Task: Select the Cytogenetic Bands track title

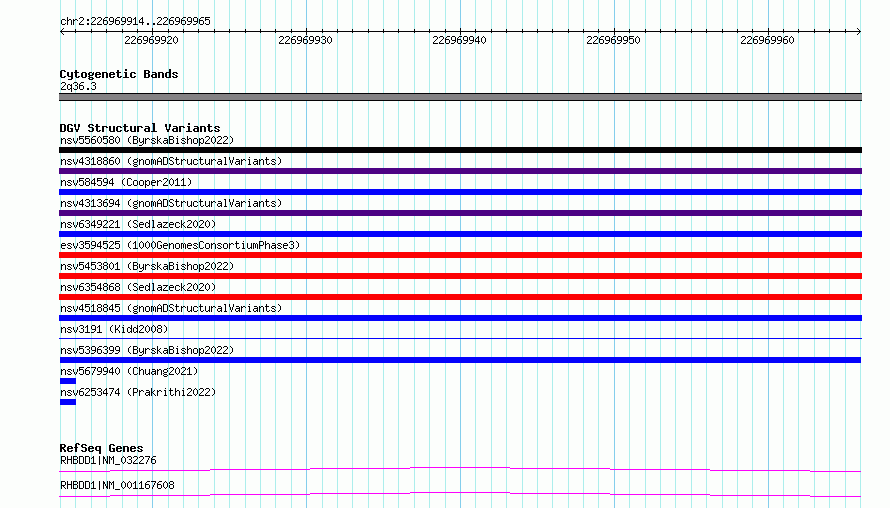Action: point(119,74)
